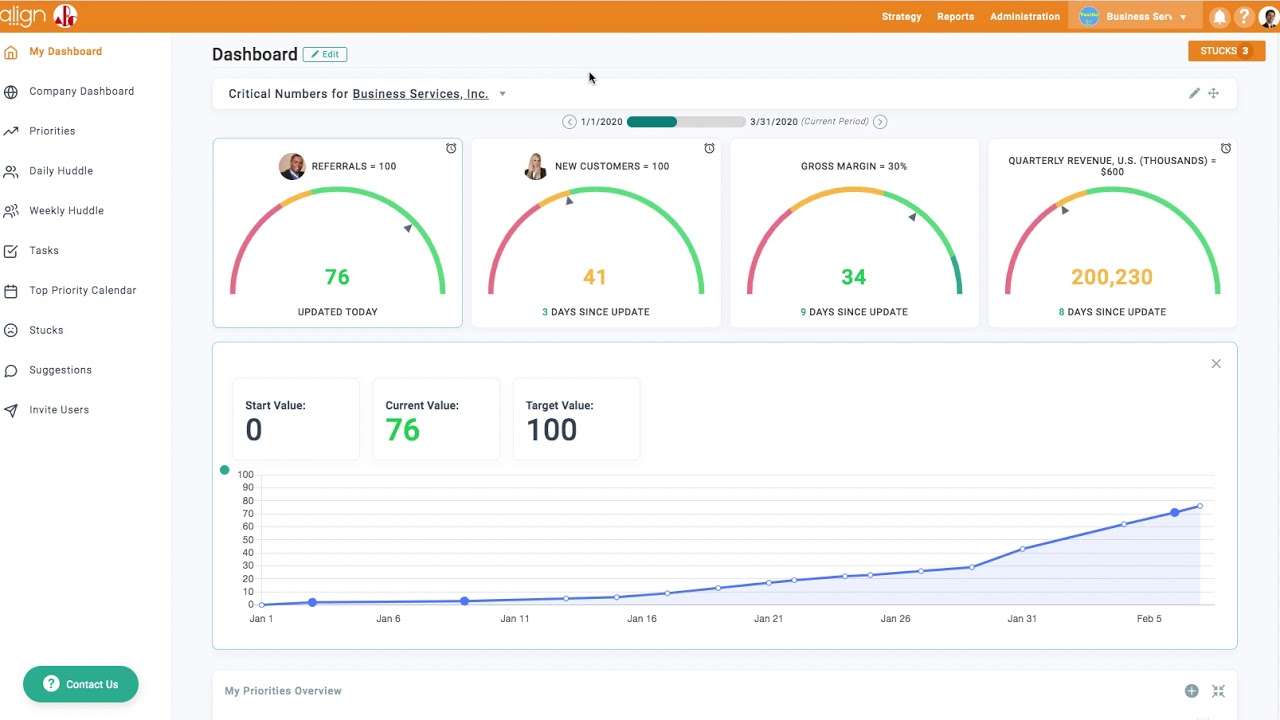Expand the Business Services, Inc. dropdown arrow
The image size is (1280, 720).
point(502,94)
